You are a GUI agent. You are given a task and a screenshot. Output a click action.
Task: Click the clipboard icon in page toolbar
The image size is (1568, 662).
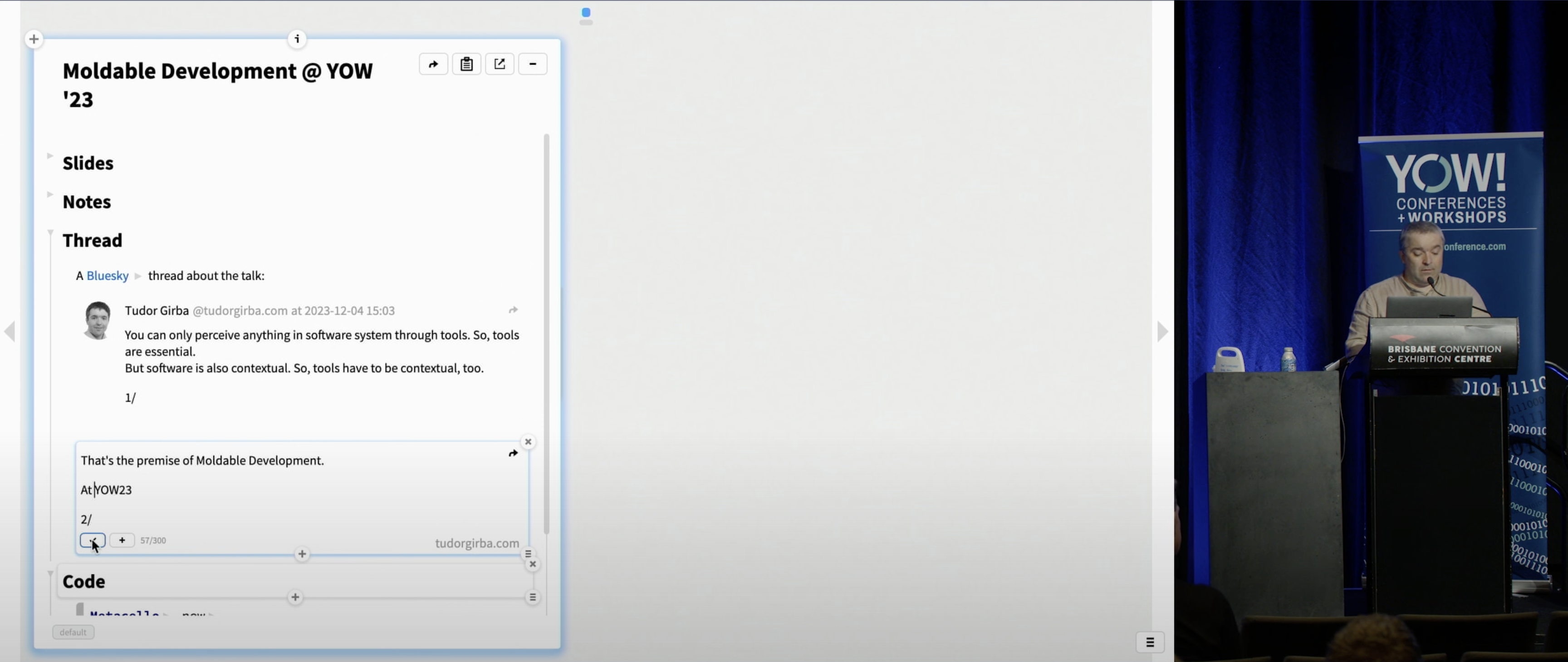pos(466,64)
